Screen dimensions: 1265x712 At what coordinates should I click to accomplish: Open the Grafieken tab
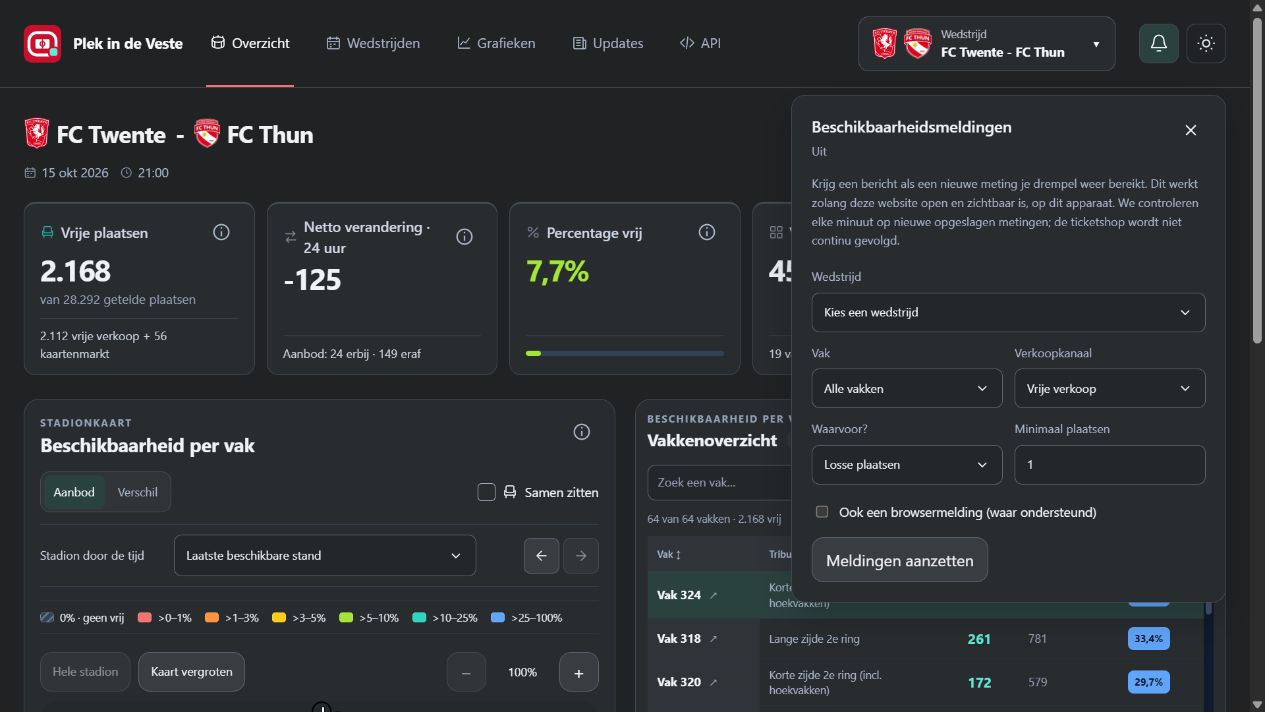click(496, 43)
